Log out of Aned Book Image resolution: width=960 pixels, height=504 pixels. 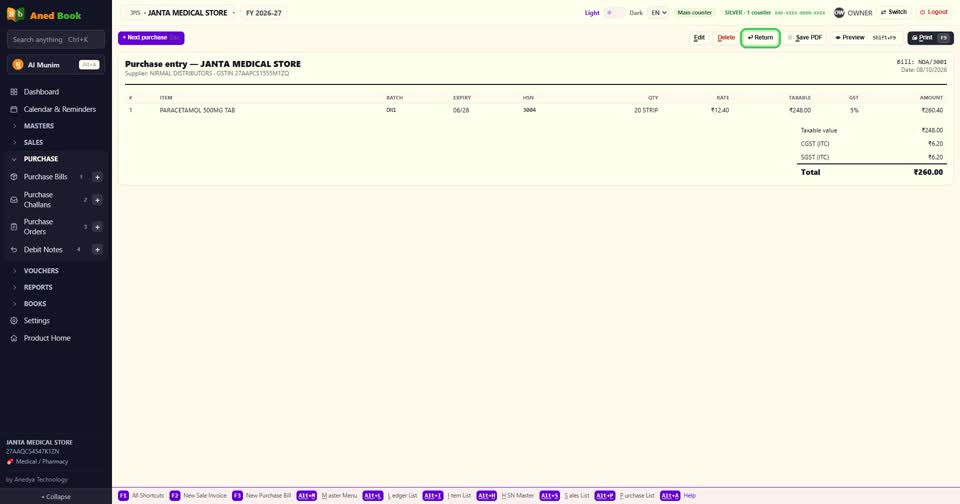934,12
